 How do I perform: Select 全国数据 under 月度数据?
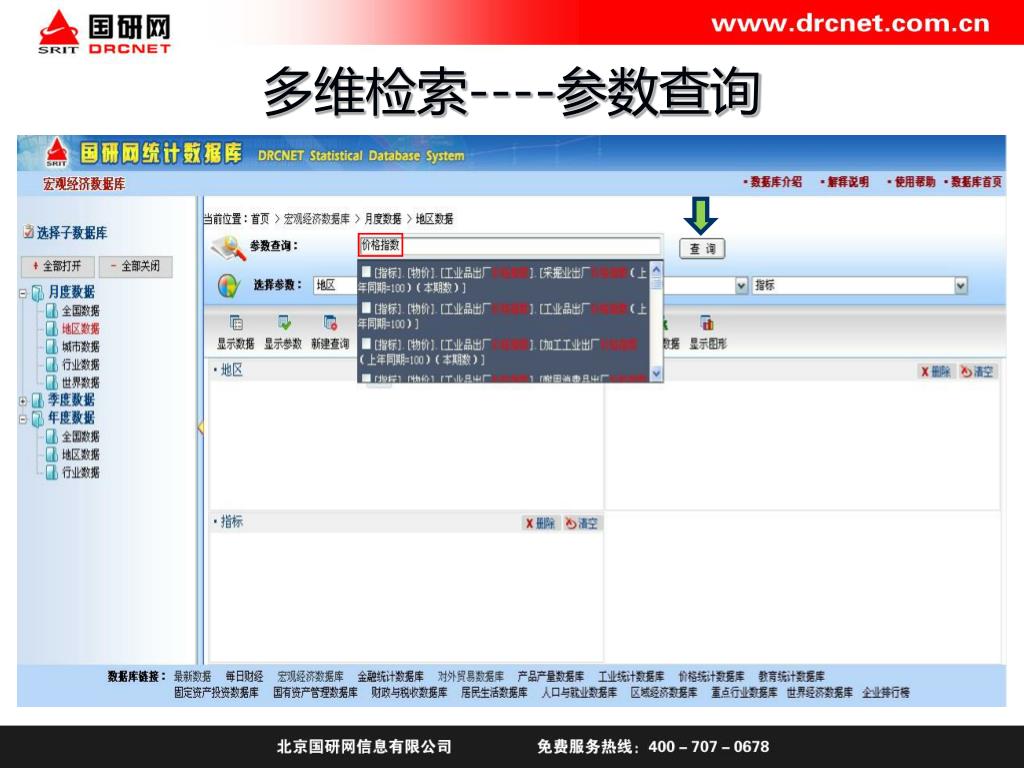coord(80,311)
